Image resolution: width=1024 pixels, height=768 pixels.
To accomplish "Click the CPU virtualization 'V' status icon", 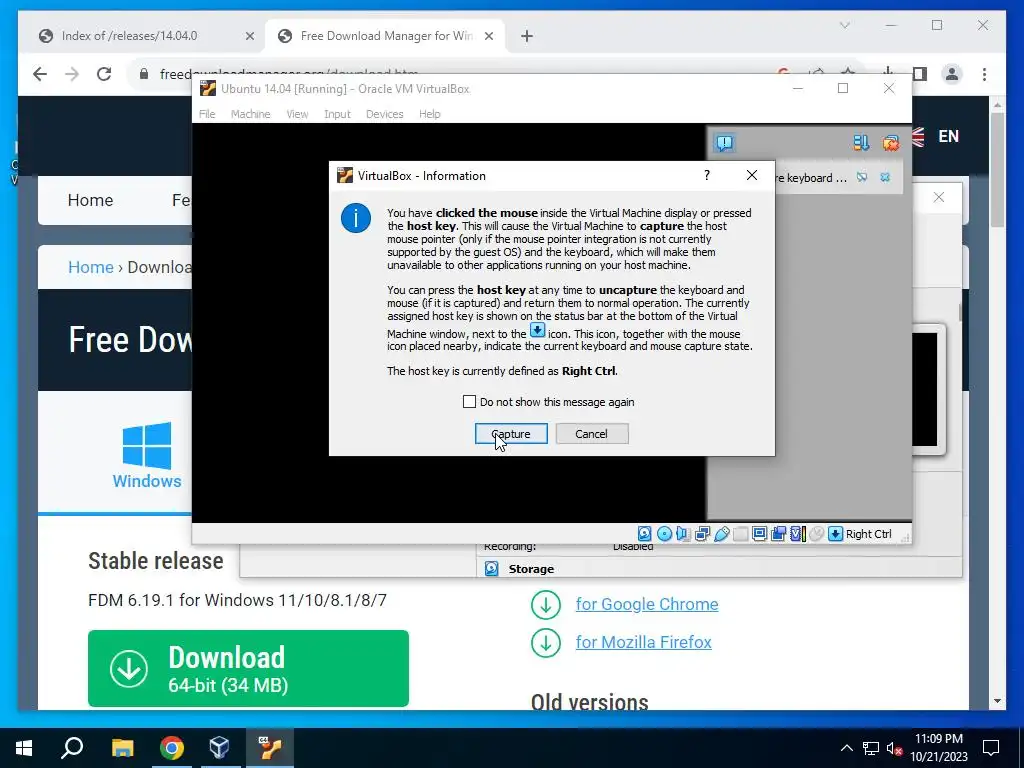I will (x=798, y=534).
